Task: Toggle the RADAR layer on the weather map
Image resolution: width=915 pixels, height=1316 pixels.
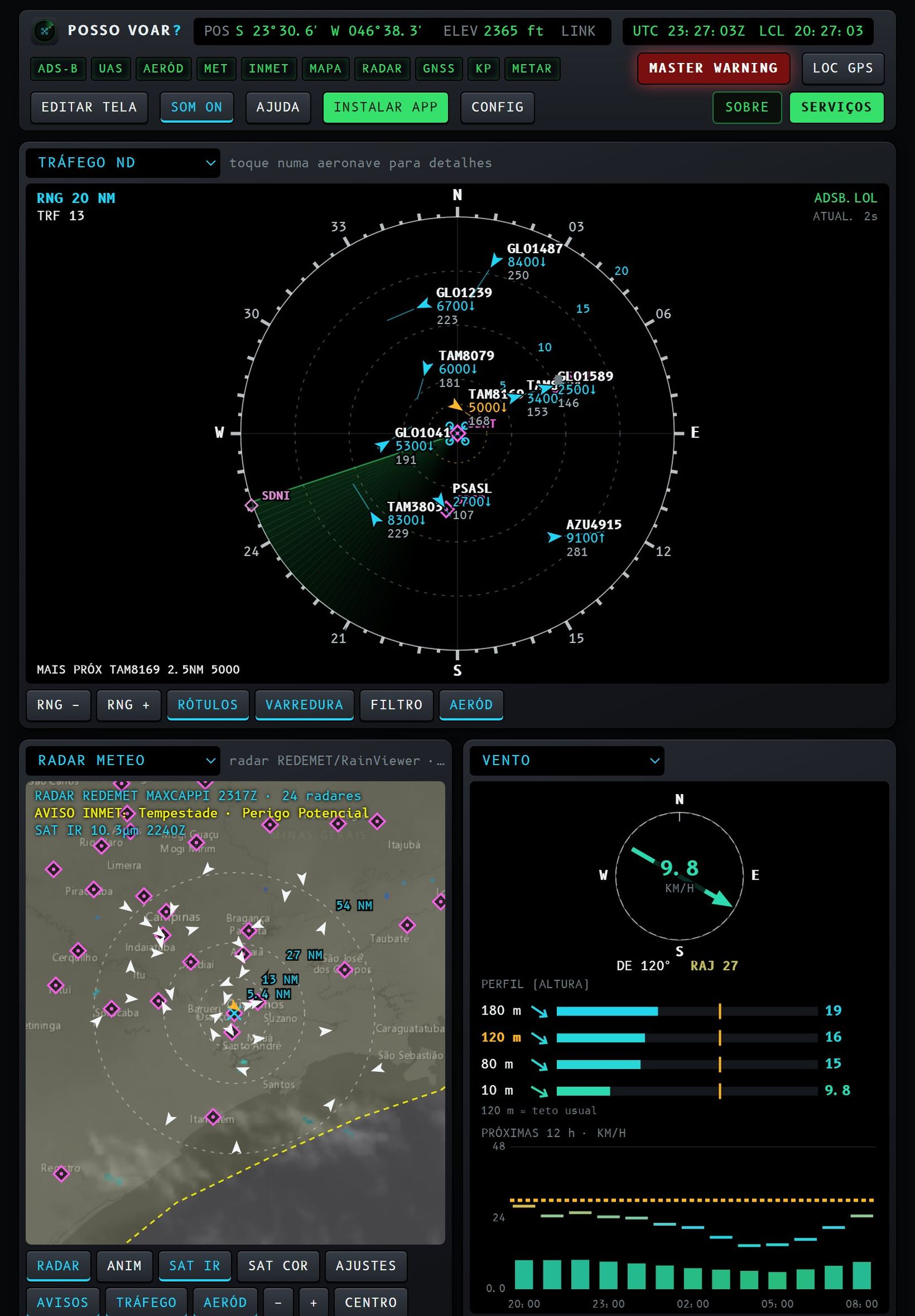Action: coord(58,1266)
